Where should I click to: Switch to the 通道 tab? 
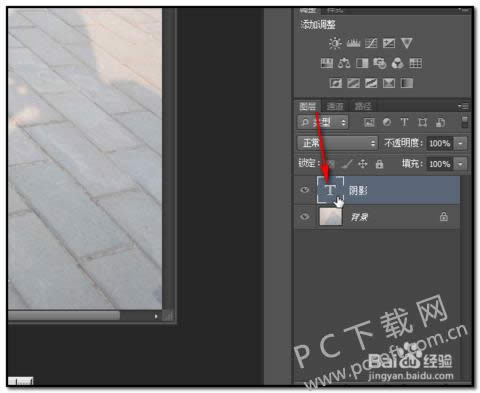click(335, 106)
